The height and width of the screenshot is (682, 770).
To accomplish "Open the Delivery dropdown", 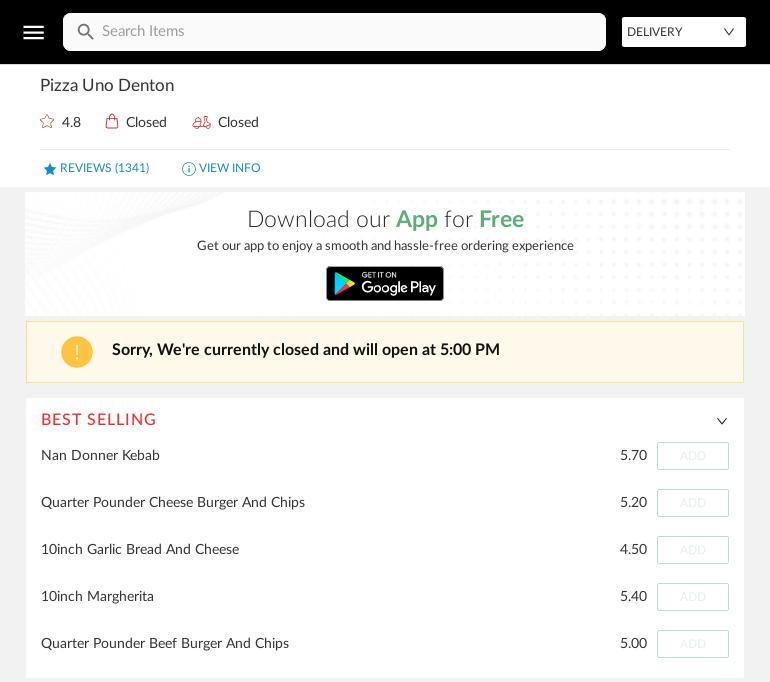I will (683, 32).
